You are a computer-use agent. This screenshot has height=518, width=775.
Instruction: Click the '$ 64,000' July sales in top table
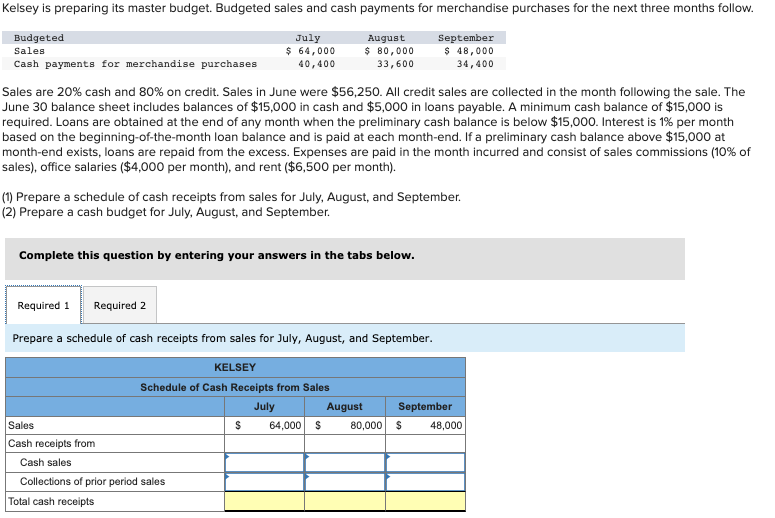pyautogui.click(x=310, y=51)
